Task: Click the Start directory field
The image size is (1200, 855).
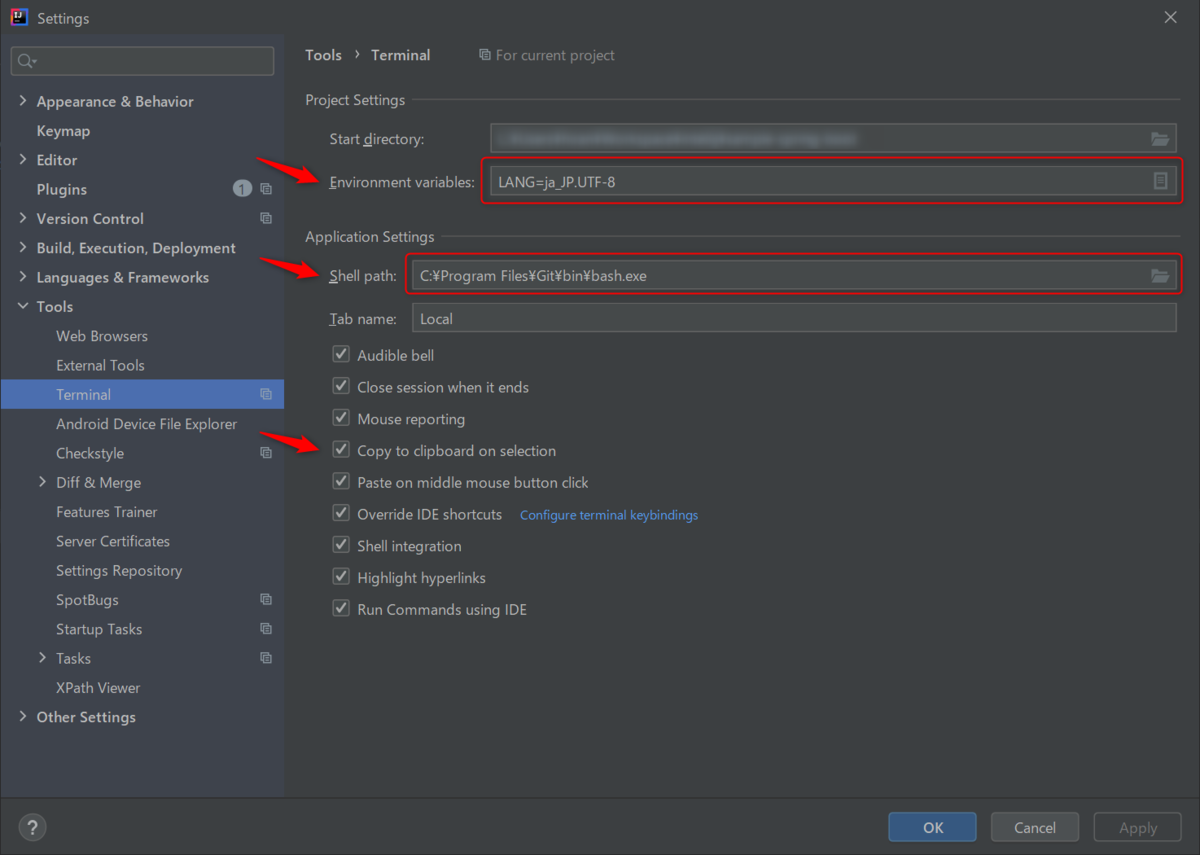Action: pyautogui.click(x=832, y=139)
